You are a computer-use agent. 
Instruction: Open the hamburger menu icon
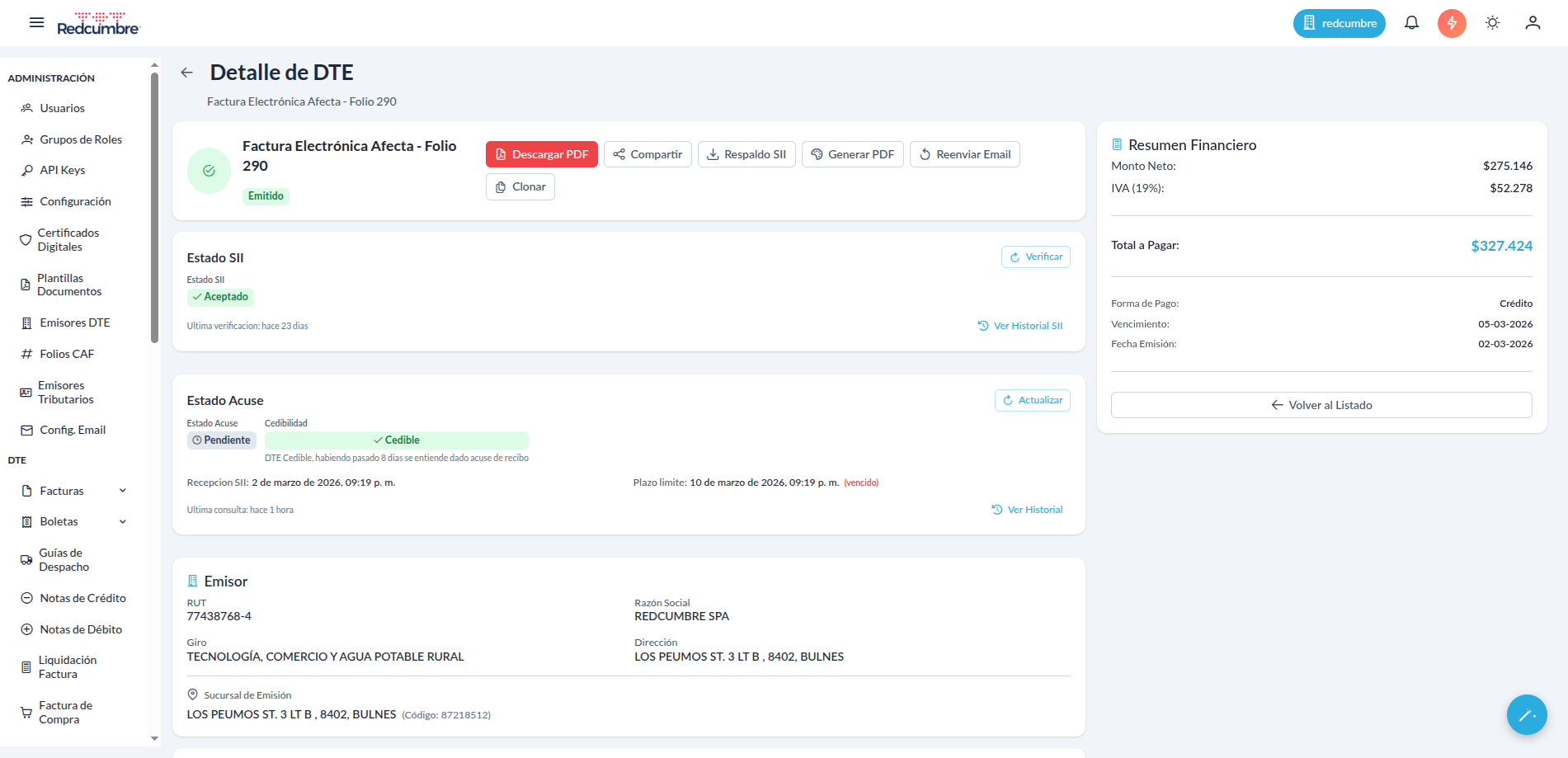36,23
